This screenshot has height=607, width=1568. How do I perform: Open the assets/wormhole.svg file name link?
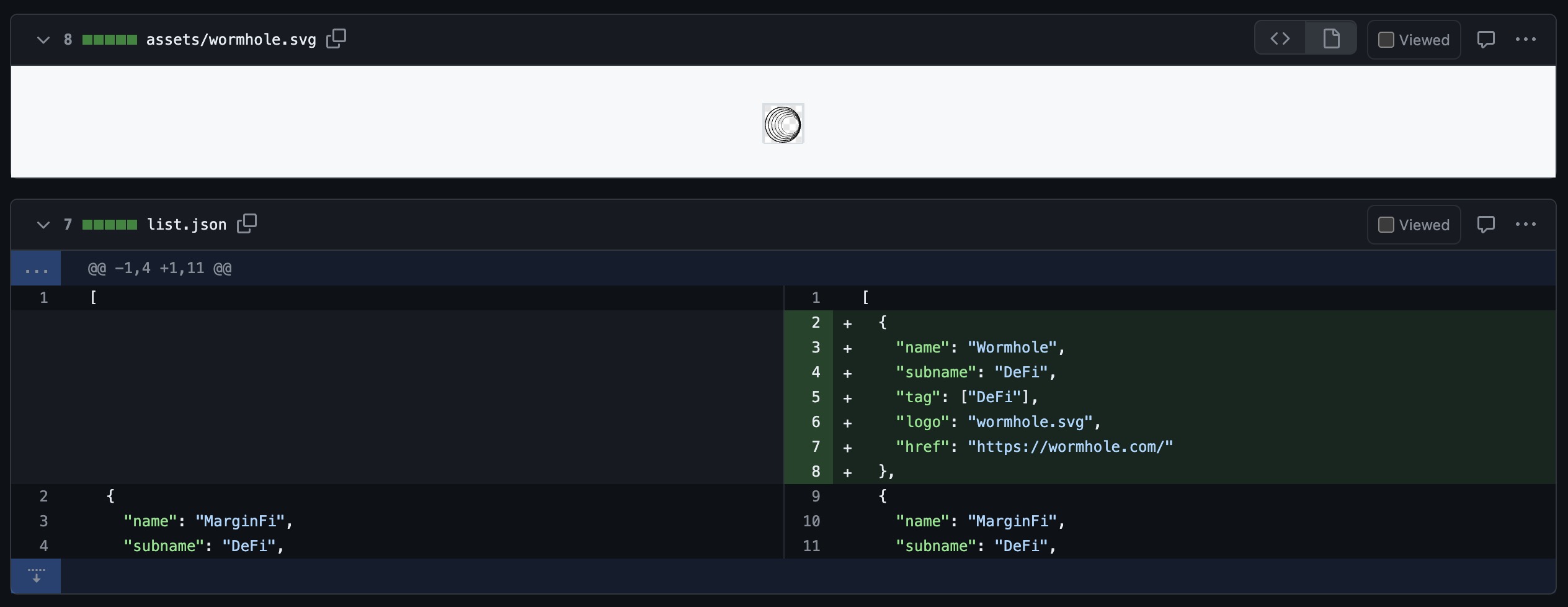[x=231, y=40]
